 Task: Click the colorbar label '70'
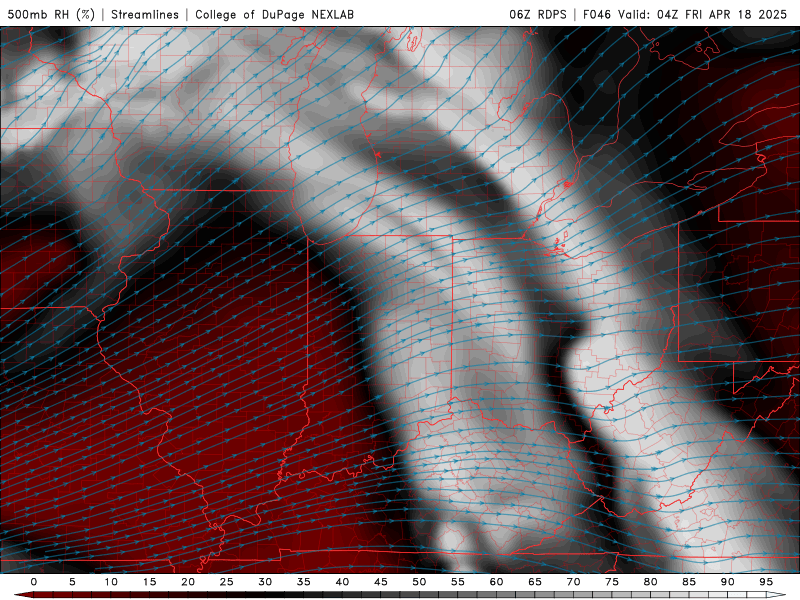(x=573, y=582)
